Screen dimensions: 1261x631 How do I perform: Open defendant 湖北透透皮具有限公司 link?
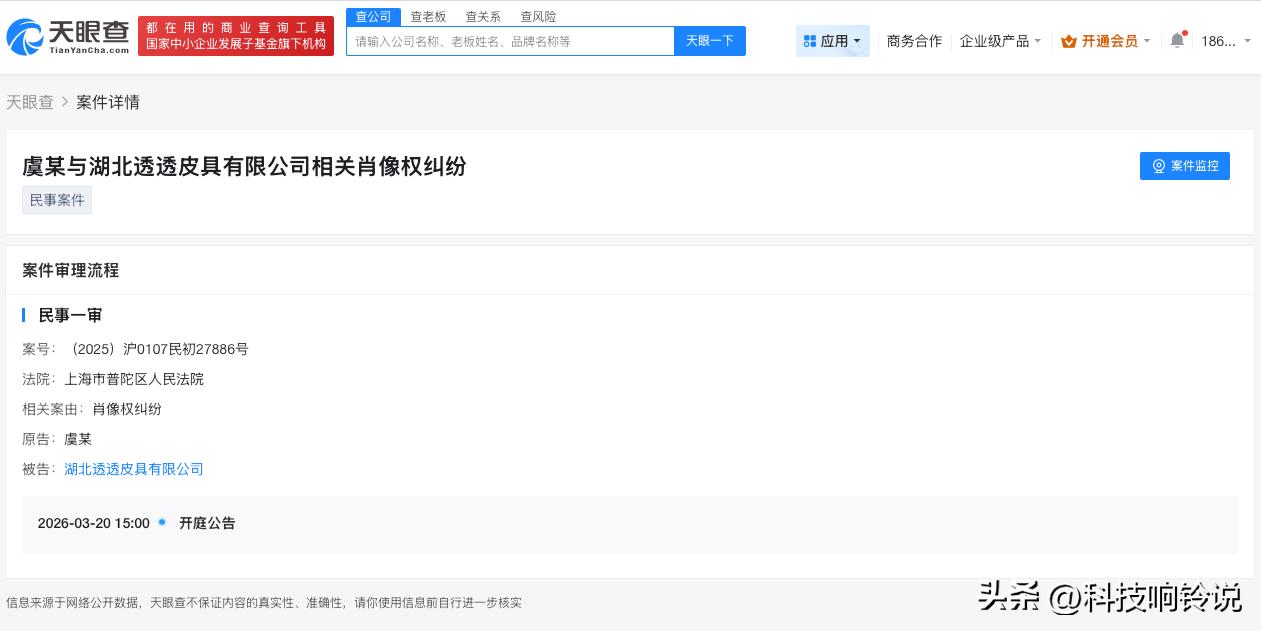(134, 469)
